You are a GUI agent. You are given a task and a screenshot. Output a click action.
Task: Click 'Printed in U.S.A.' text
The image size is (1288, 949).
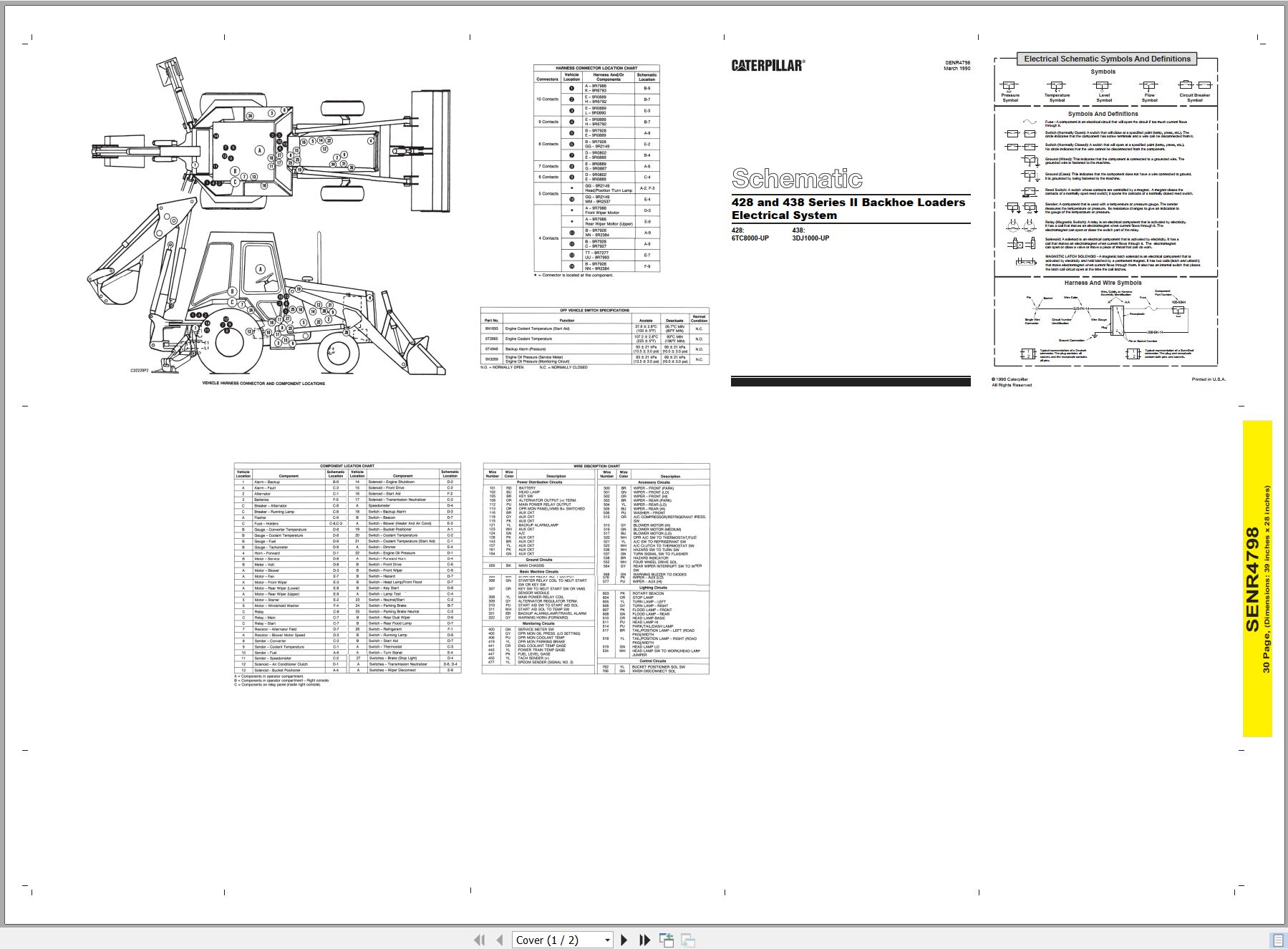coord(1209,379)
